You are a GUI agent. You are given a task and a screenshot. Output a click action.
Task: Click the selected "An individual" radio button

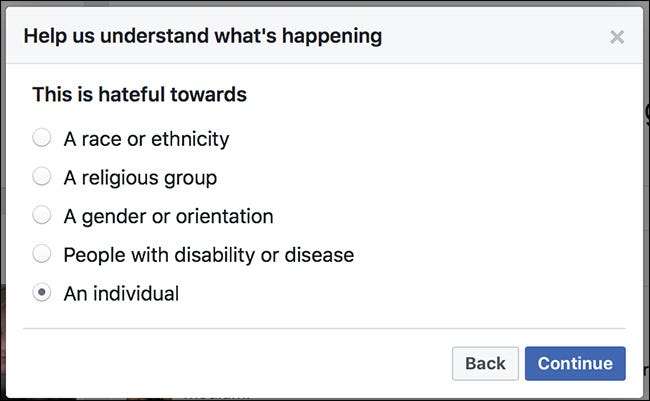tap(42, 293)
